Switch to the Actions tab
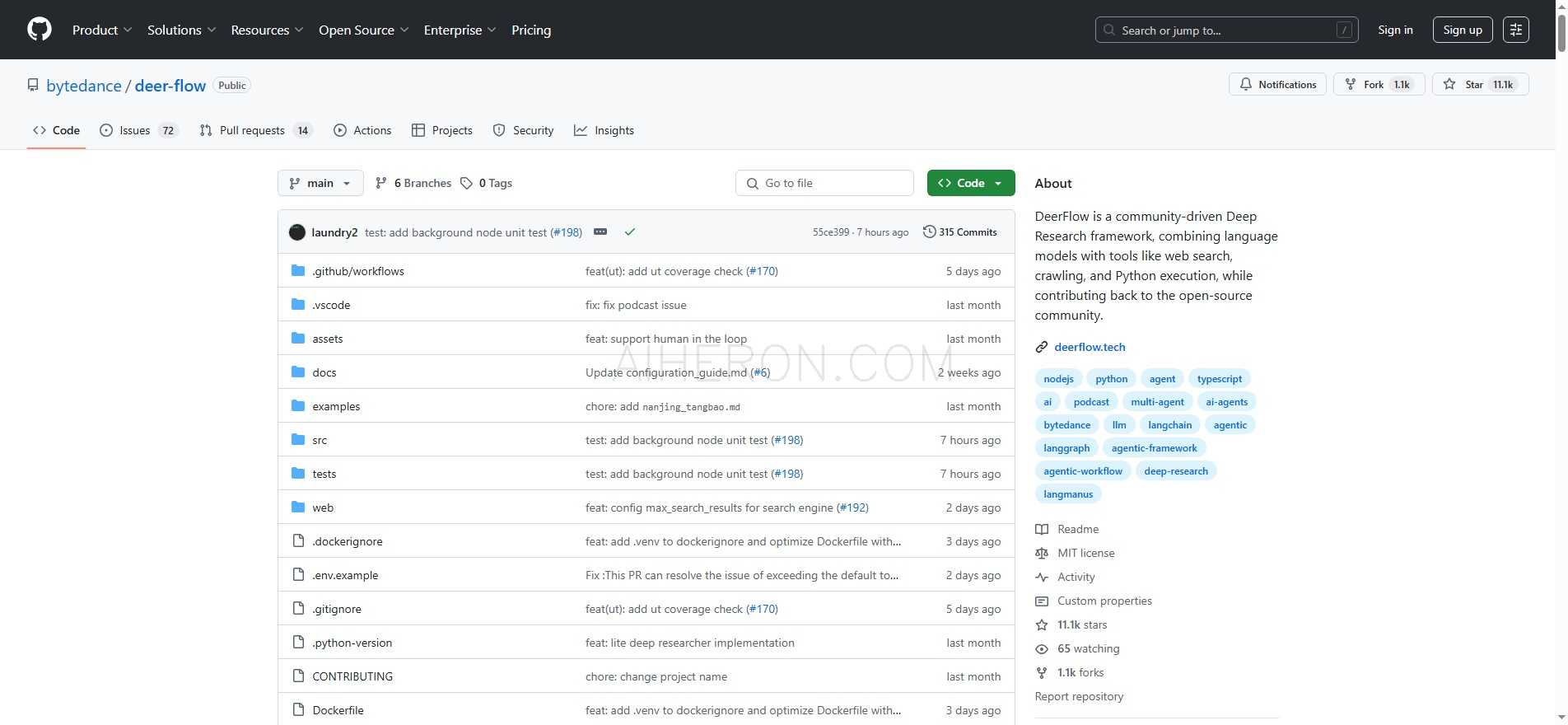Image resolution: width=1568 pixels, height=725 pixels. click(x=362, y=130)
